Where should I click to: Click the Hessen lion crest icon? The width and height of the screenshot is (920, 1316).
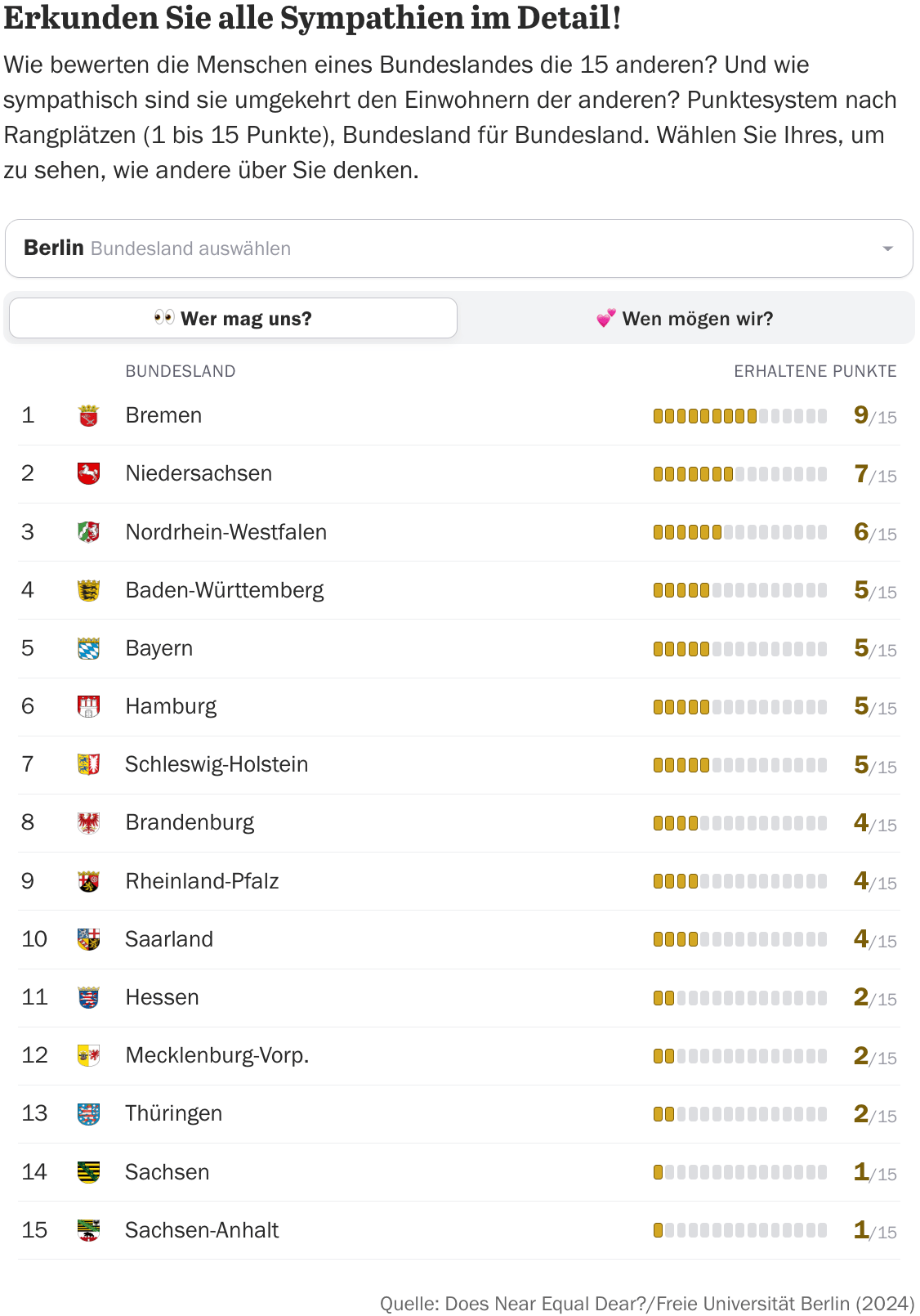88,997
